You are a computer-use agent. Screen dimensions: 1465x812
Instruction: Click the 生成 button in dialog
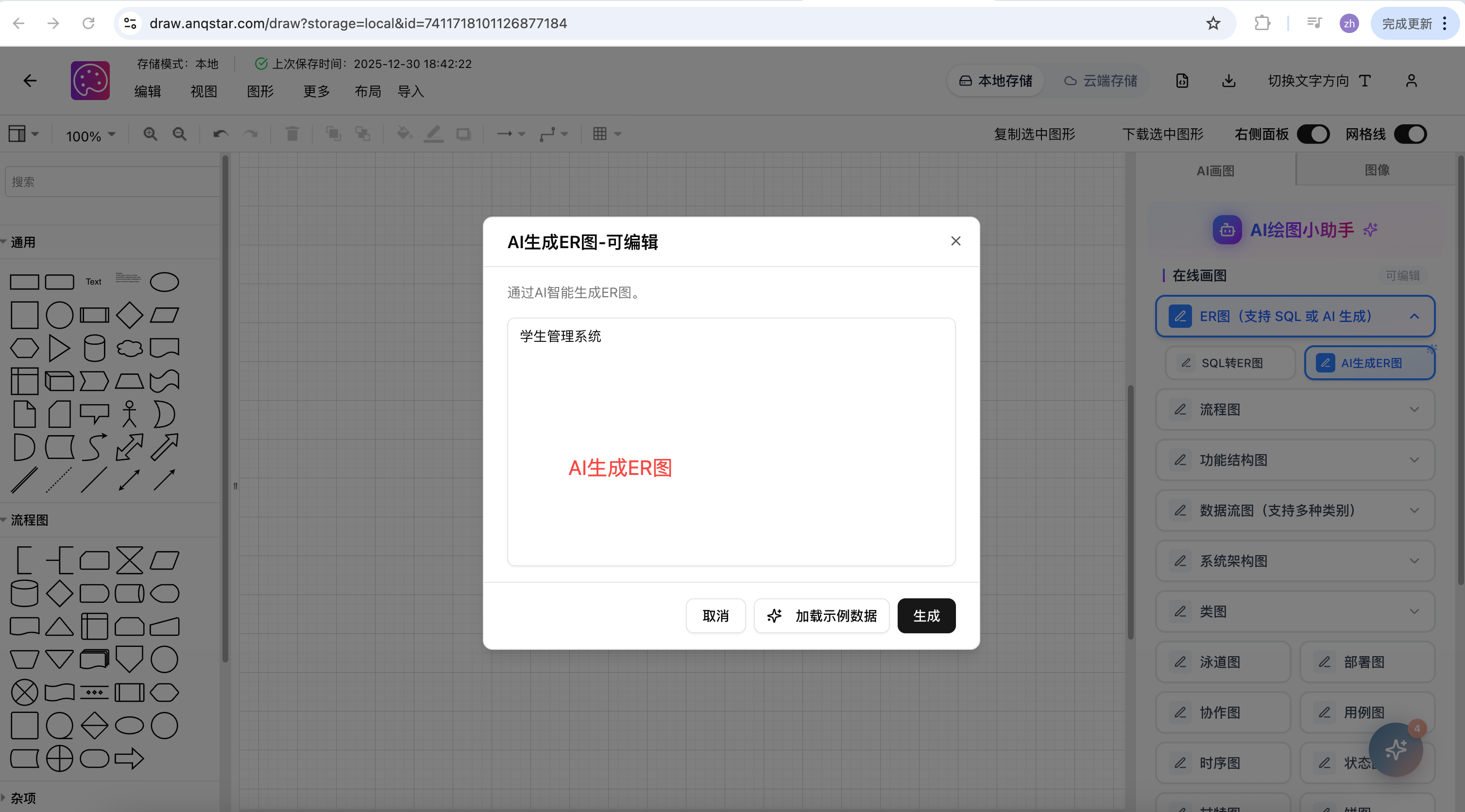click(926, 616)
